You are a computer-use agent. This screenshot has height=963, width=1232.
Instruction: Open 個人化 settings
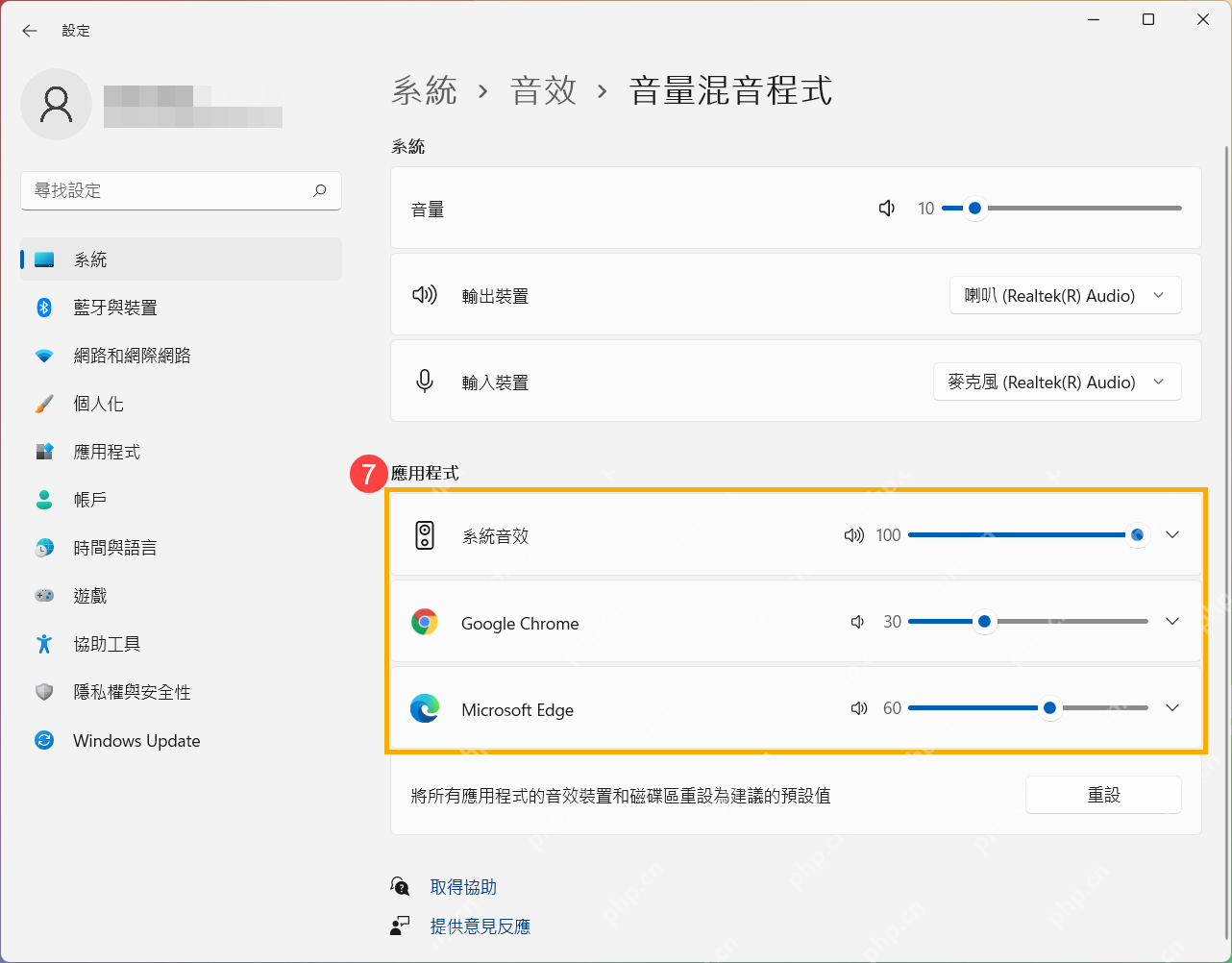click(x=181, y=404)
